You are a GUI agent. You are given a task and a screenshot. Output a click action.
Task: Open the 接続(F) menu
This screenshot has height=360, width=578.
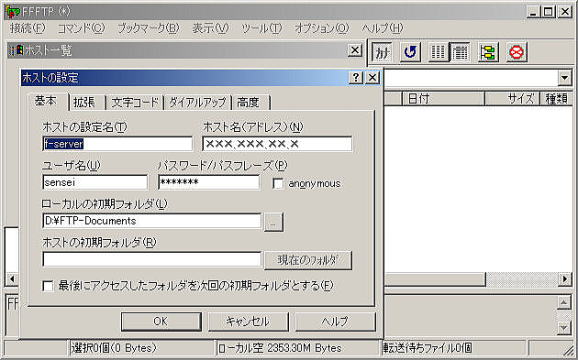[x=28, y=28]
